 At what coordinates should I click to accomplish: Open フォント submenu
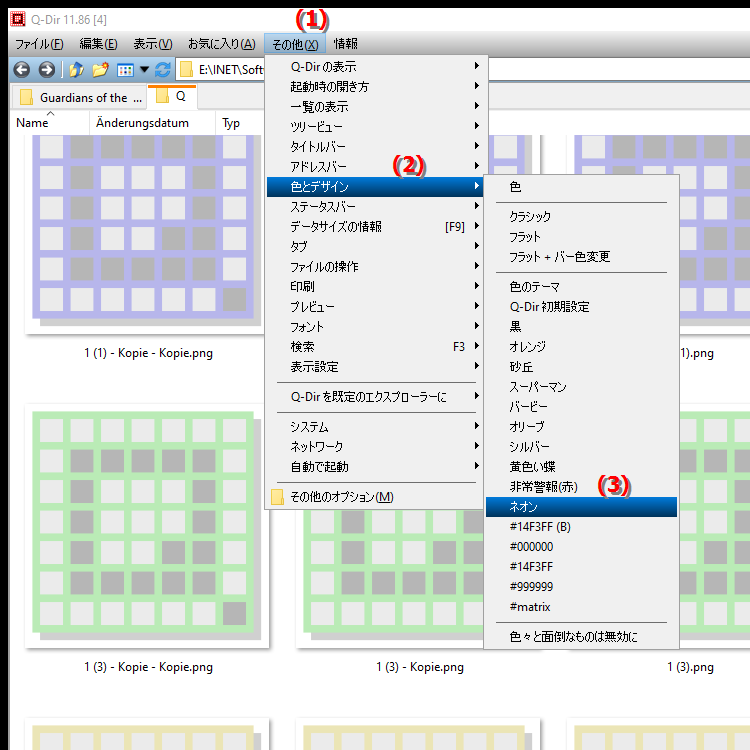(375, 327)
